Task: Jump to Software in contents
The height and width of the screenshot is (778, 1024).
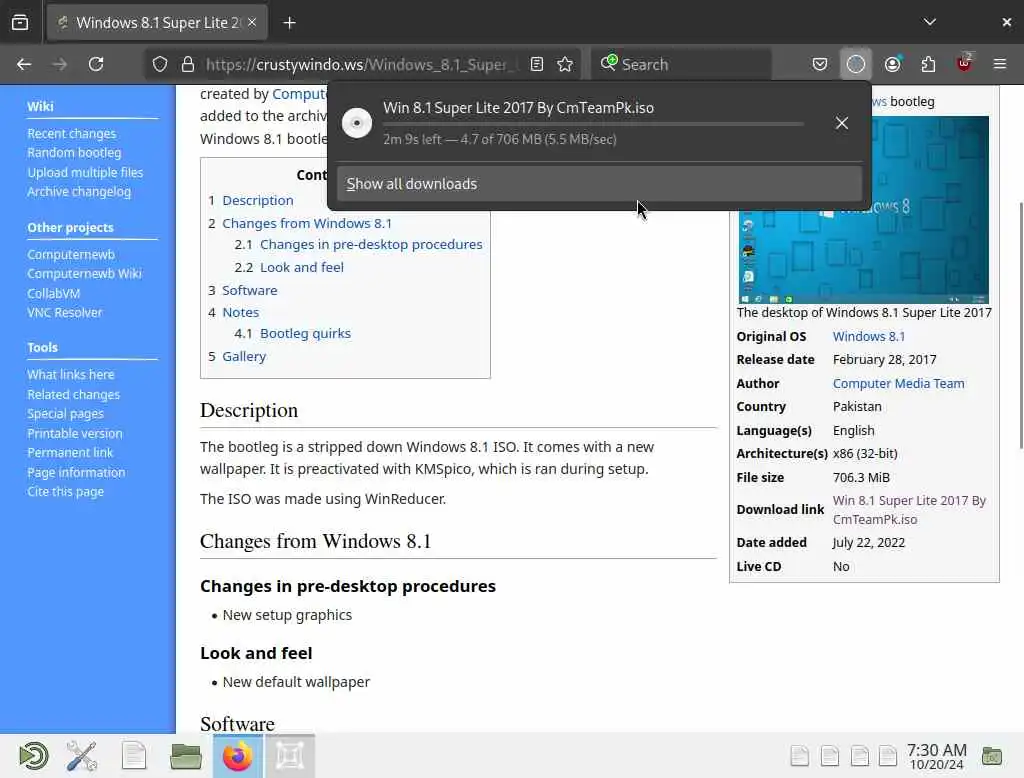Action: [249, 290]
